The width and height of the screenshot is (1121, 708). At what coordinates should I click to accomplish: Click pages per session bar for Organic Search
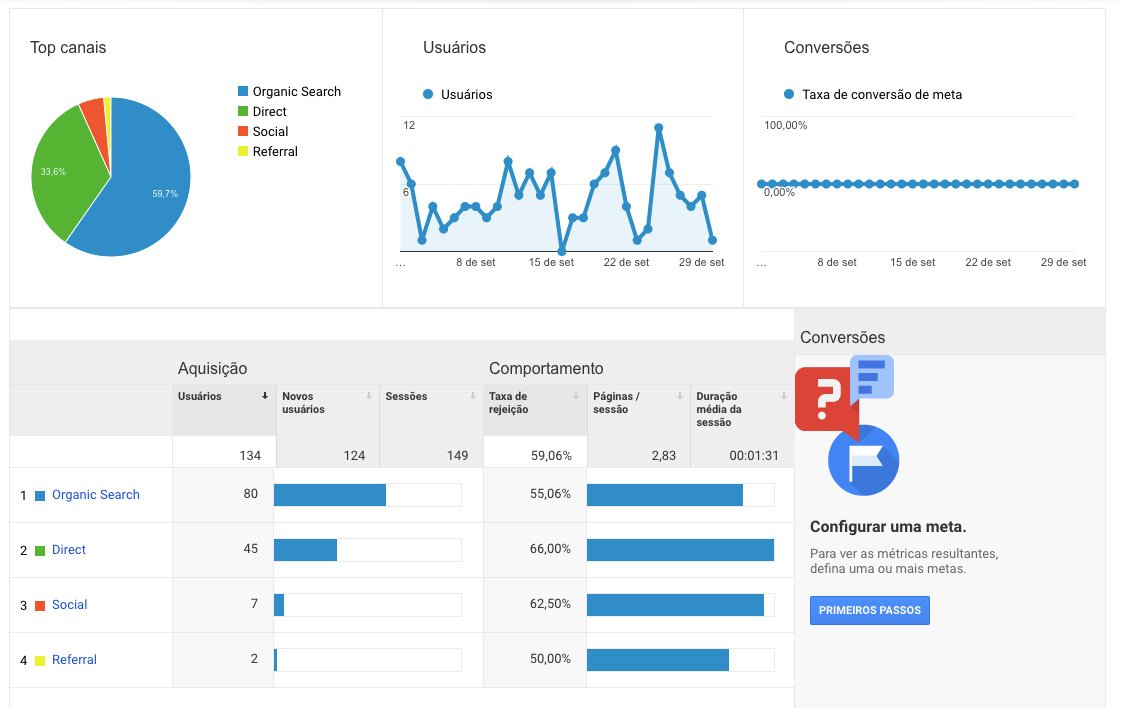[x=665, y=495]
